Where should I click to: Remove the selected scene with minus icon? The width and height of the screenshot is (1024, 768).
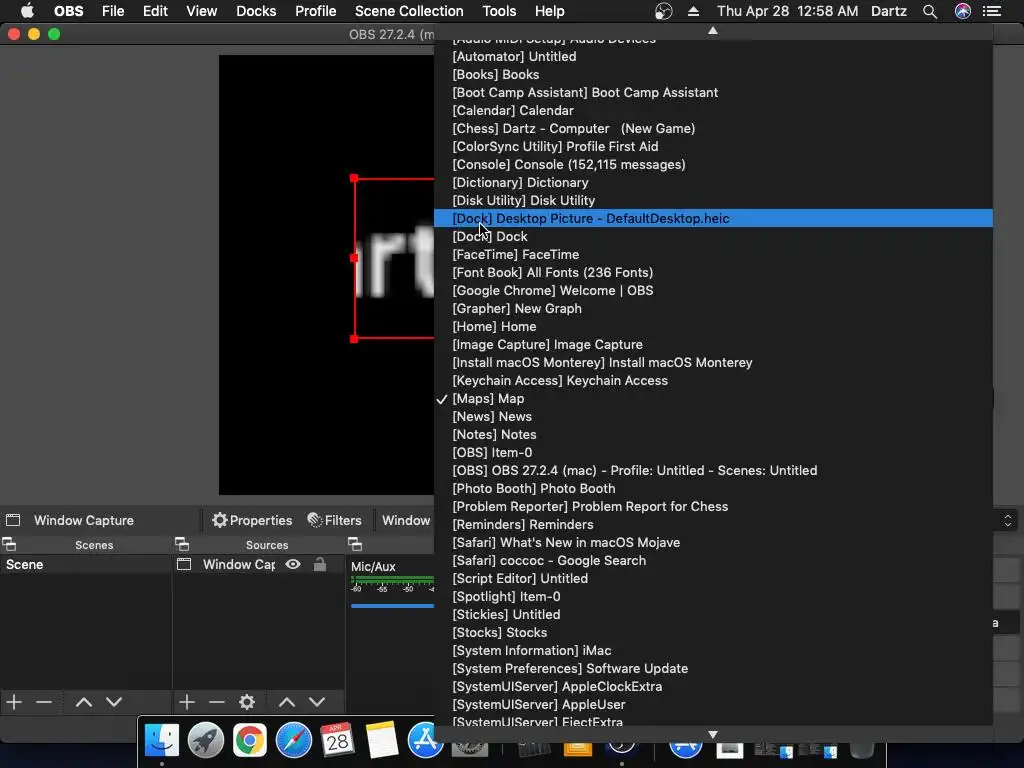tap(44, 702)
